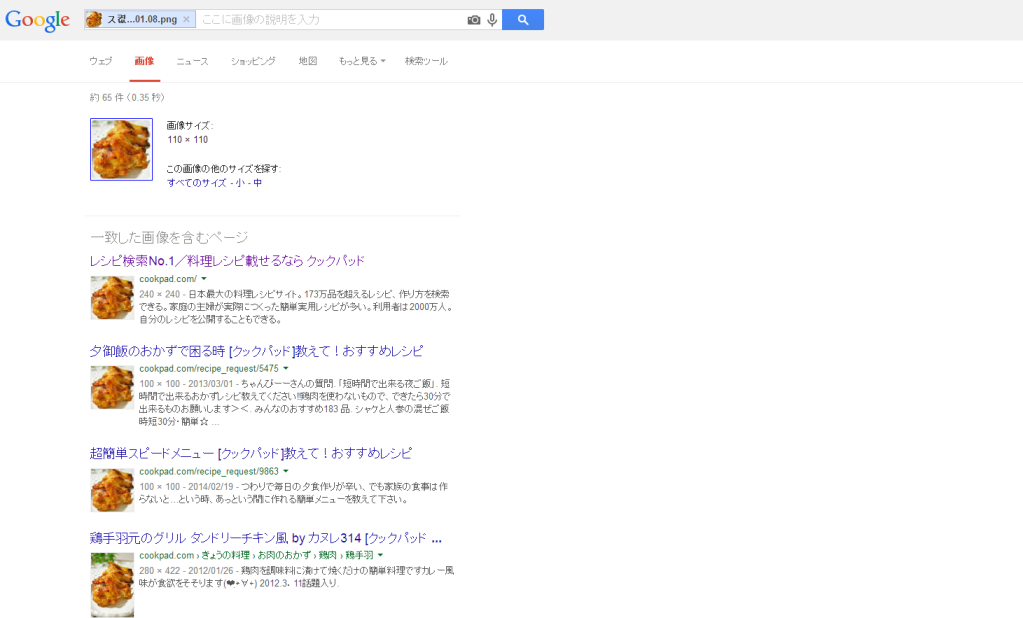Click thumbnail of recipe_request/5475 result

(x=112, y=388)
